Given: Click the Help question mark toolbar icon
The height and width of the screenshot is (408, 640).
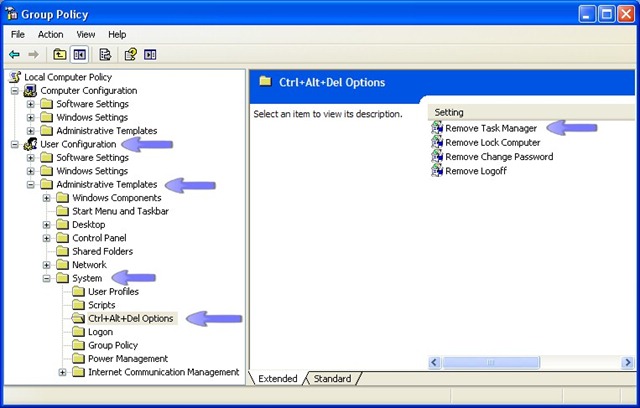Looking at the screenshot, I should coord(131,54).
